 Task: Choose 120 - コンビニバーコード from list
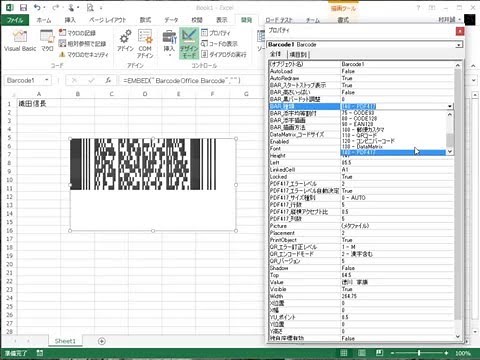coord(393,141)
